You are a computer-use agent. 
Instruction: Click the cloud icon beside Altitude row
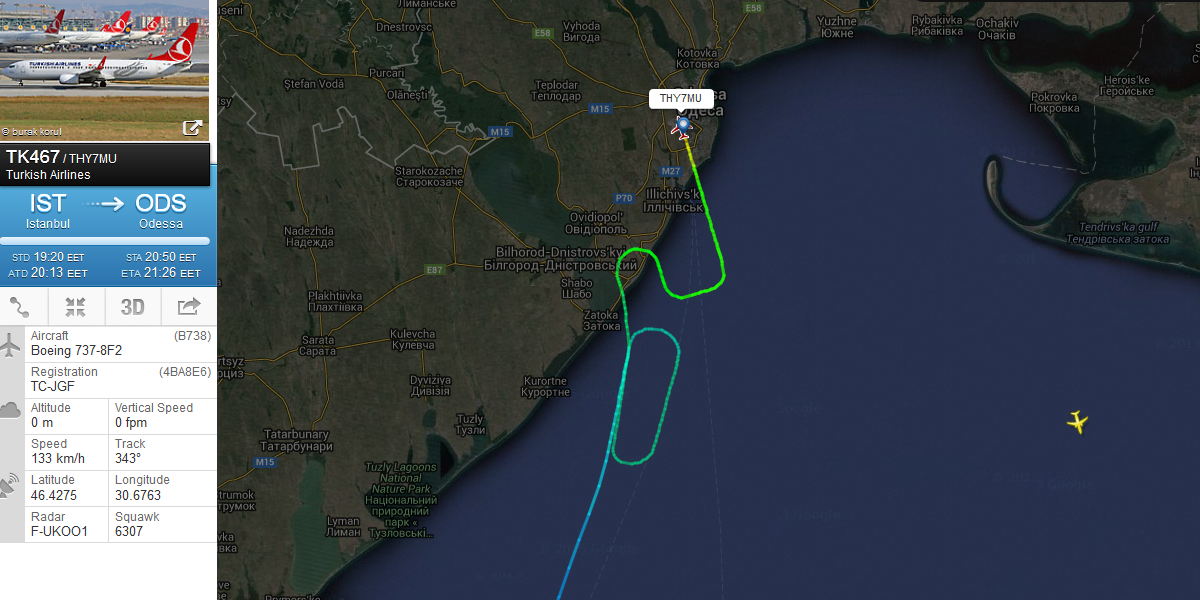(11, 410)
